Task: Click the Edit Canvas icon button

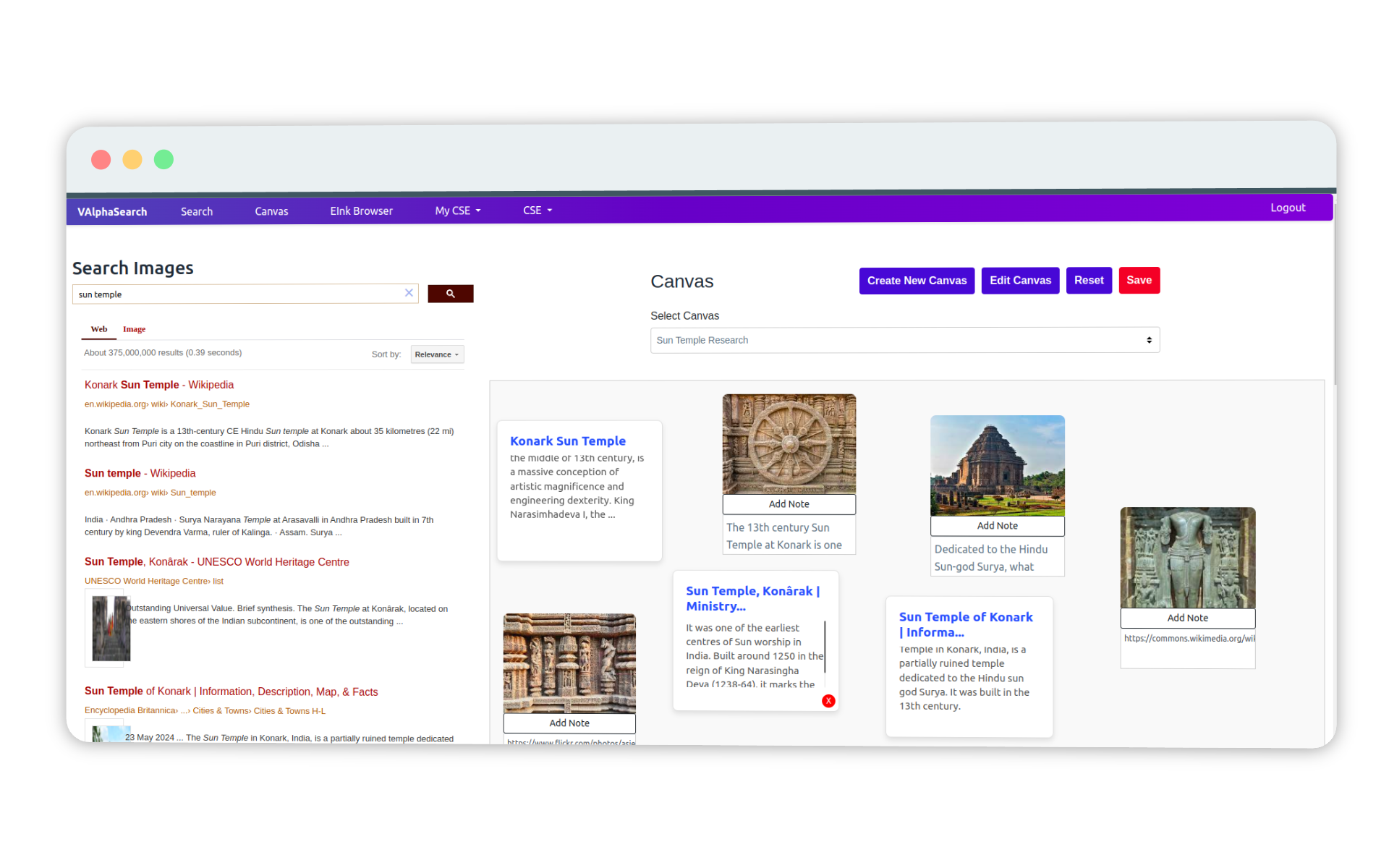Action: (x=1019, y=280)
